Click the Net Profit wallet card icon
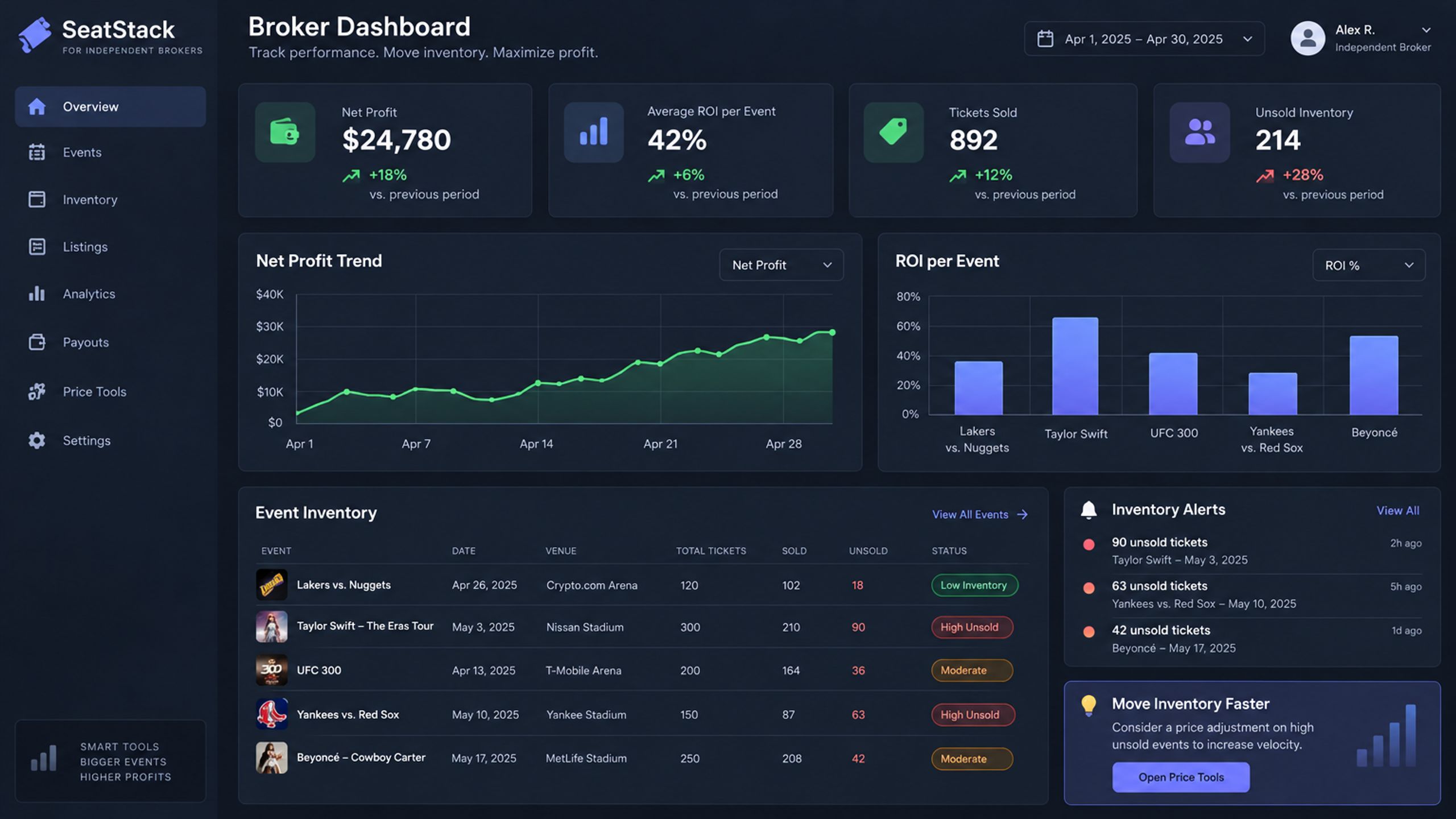Screen dimensions: 1456x819 [285, 133]
